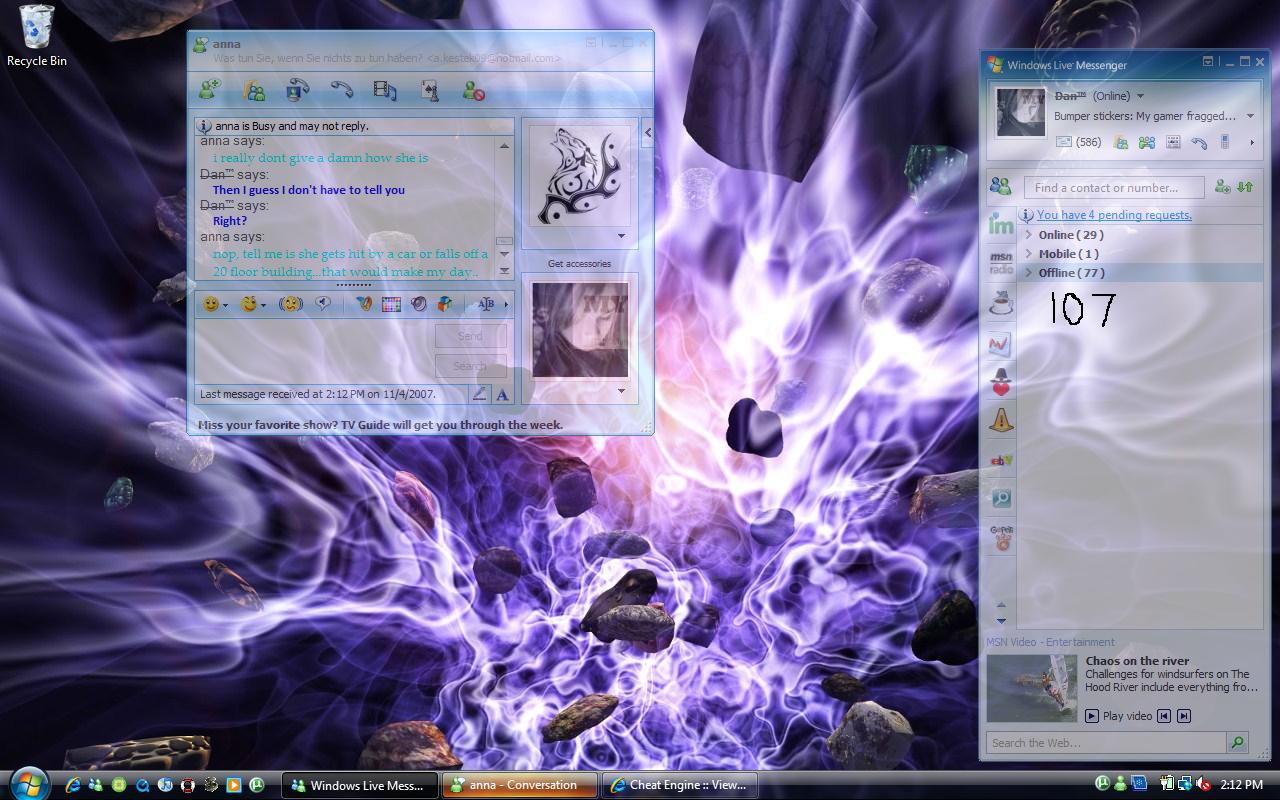Open contact list sort options icon
This screenshot has height=800, width=1280.
(1245, 187)
